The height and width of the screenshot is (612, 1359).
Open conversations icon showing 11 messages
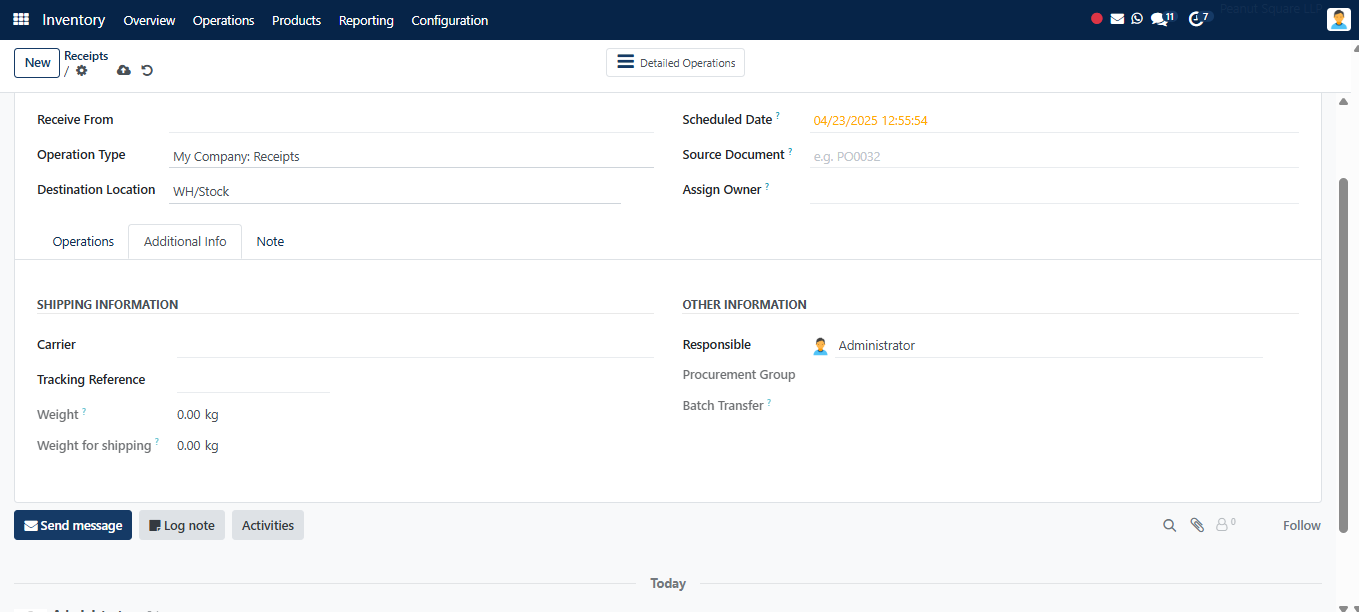pyautogui.click(x=1162, y=18)
